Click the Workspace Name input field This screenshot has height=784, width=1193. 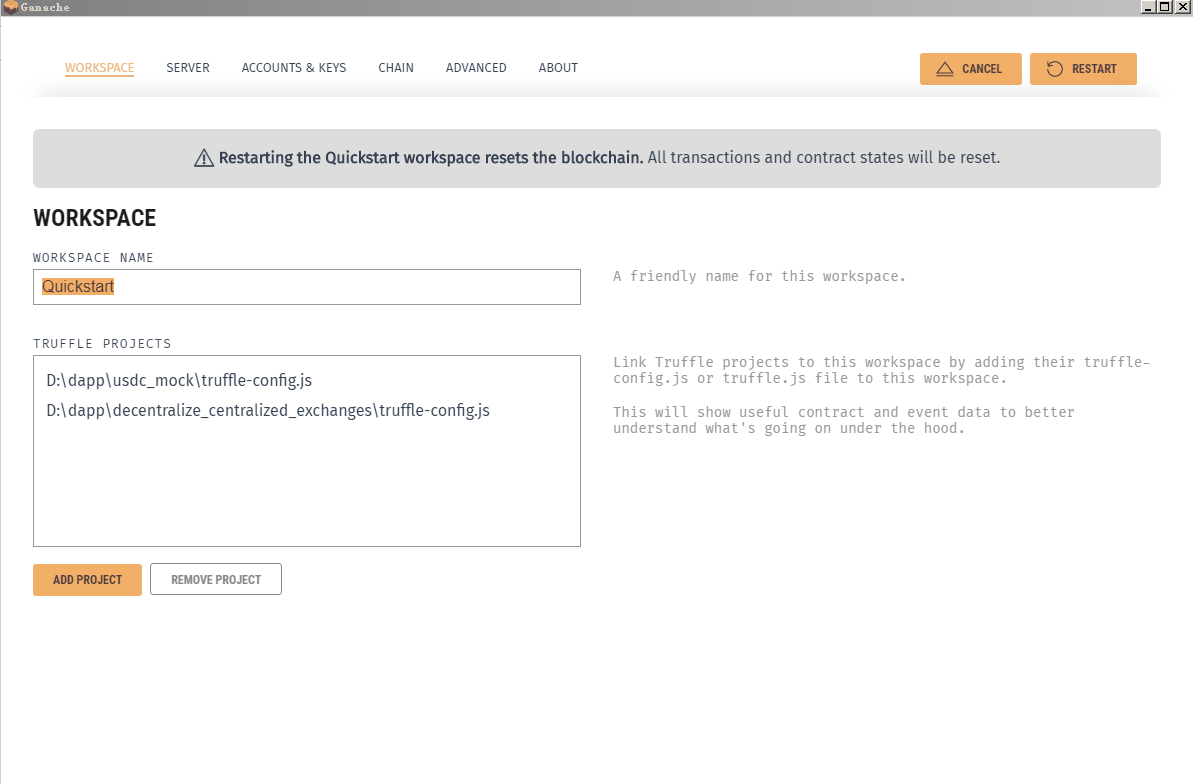307,287
